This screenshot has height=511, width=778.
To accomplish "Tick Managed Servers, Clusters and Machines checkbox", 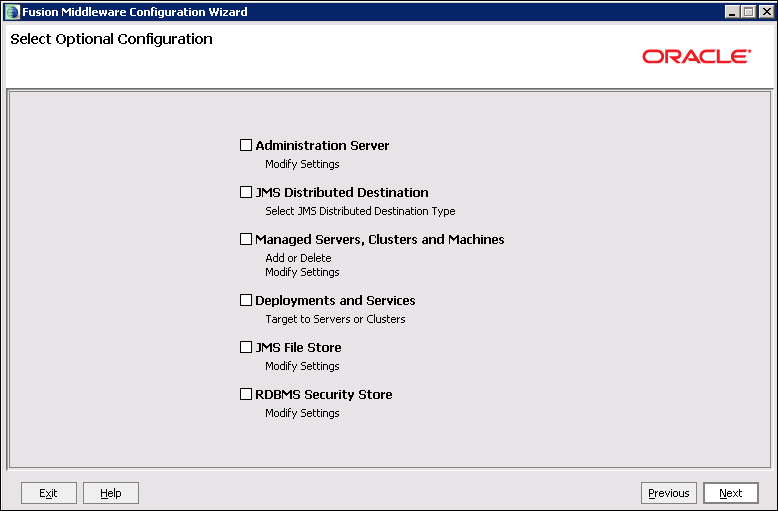I will (246, 239).
